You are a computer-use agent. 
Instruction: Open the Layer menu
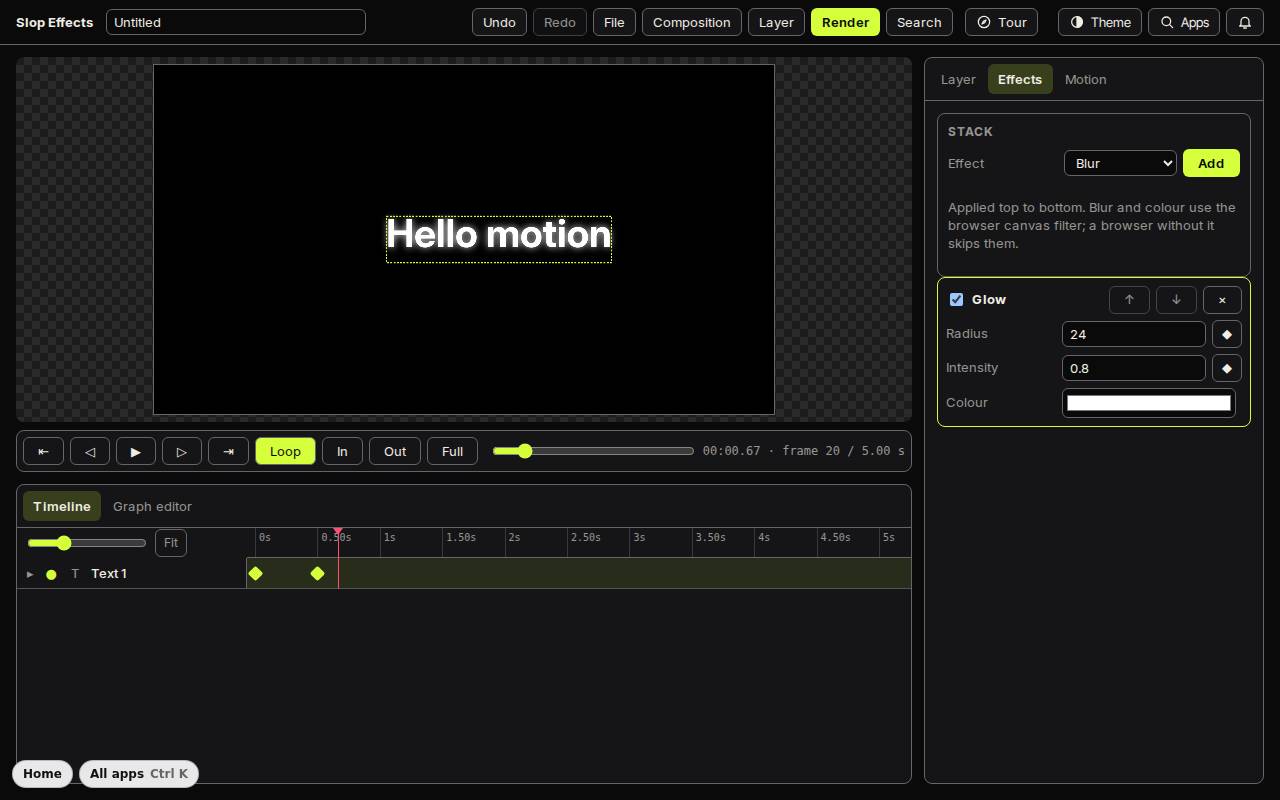[x=776, y=22]
